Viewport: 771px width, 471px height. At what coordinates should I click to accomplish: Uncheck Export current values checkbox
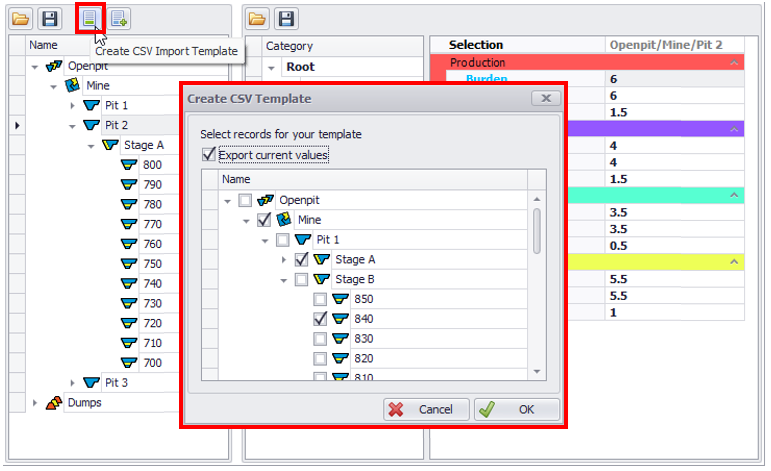point(208,154)
